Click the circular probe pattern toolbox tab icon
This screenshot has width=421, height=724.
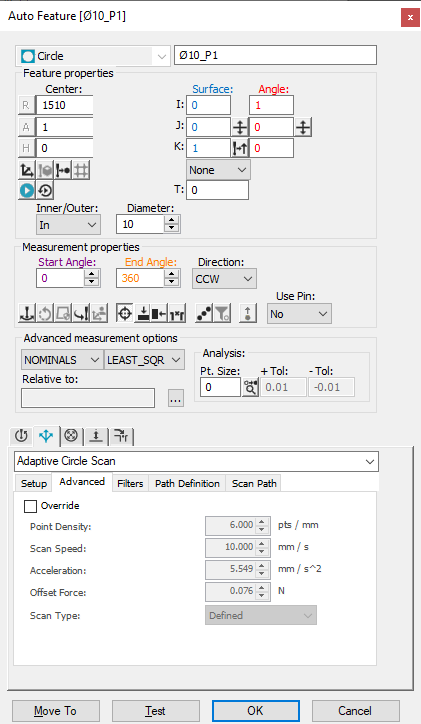pos(71,435)
